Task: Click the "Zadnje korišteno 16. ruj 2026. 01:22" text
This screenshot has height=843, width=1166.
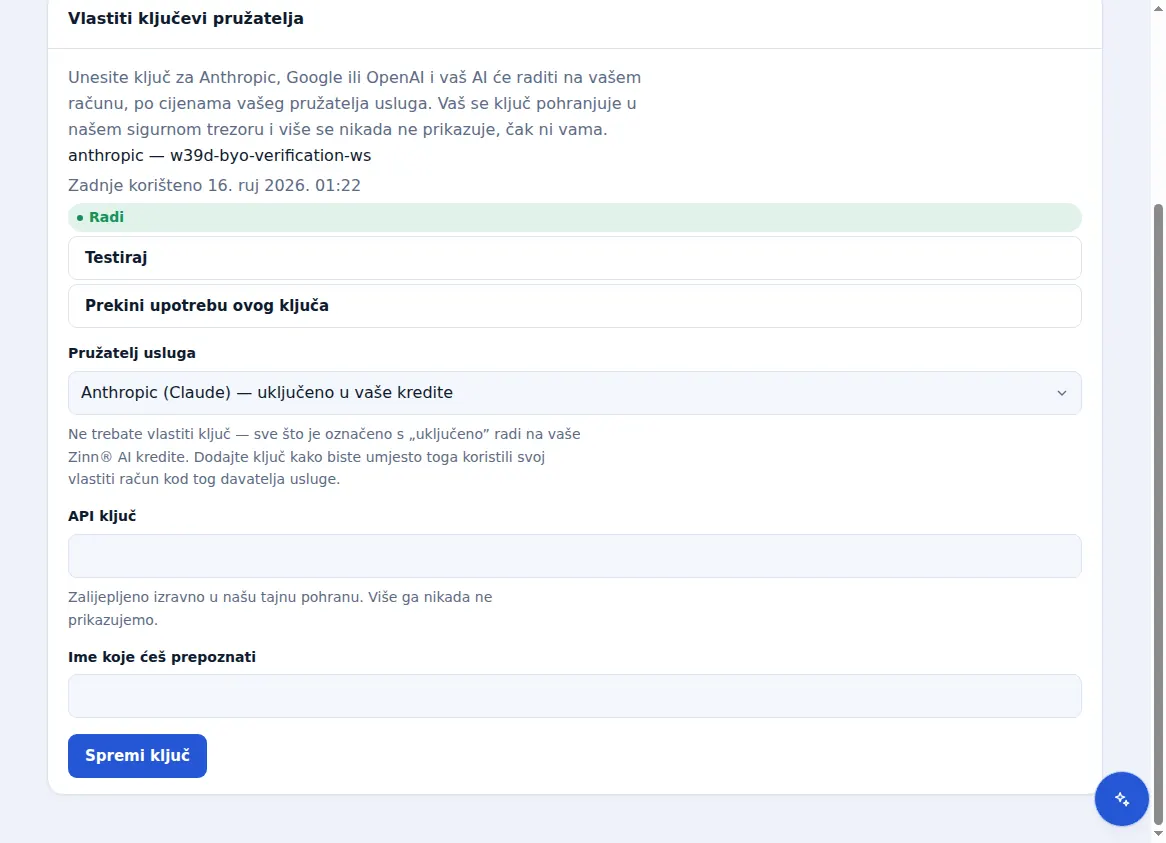Action: 214,185
